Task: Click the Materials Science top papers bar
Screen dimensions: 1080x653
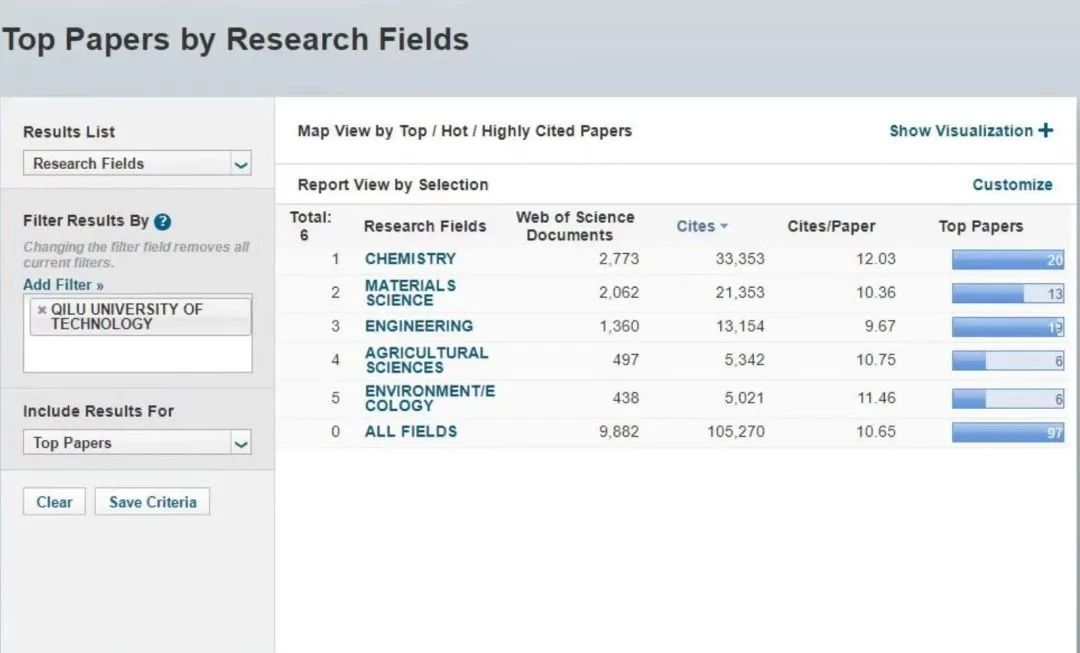Action: point(1007,294)
